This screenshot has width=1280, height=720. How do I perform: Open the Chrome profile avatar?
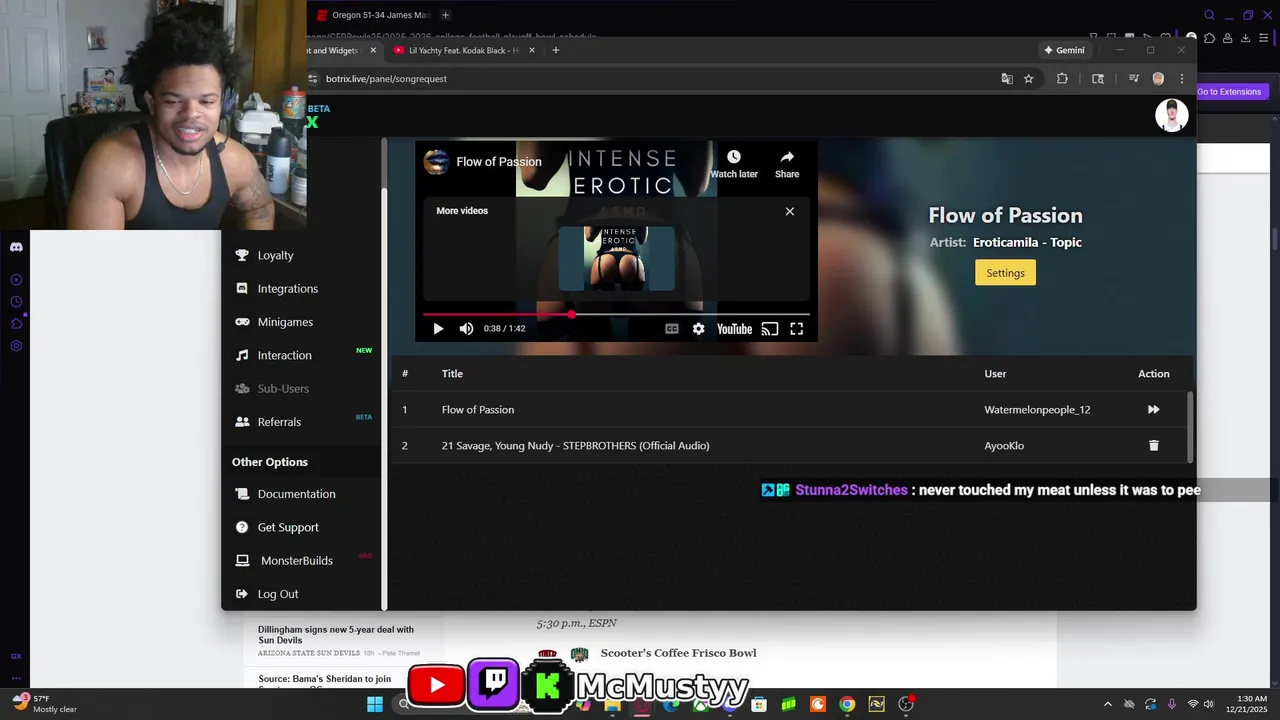tap(1158, 79)
